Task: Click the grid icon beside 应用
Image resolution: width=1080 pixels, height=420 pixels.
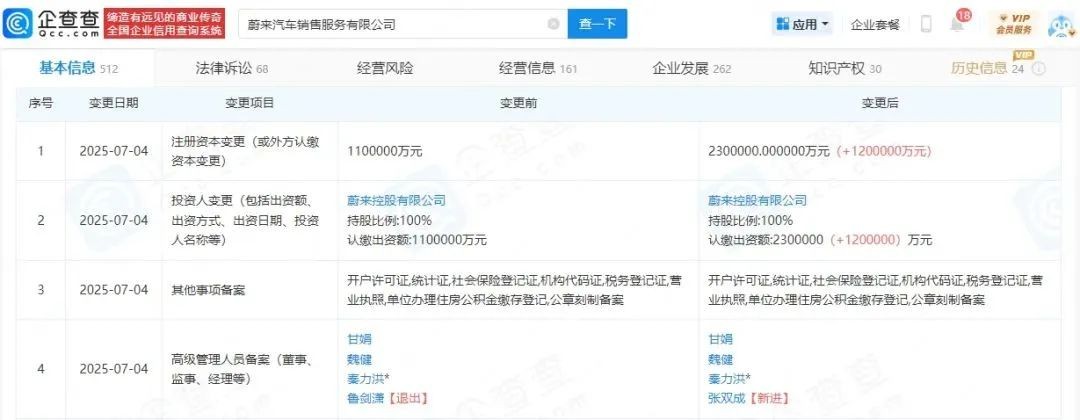Action: click(782, 24)
